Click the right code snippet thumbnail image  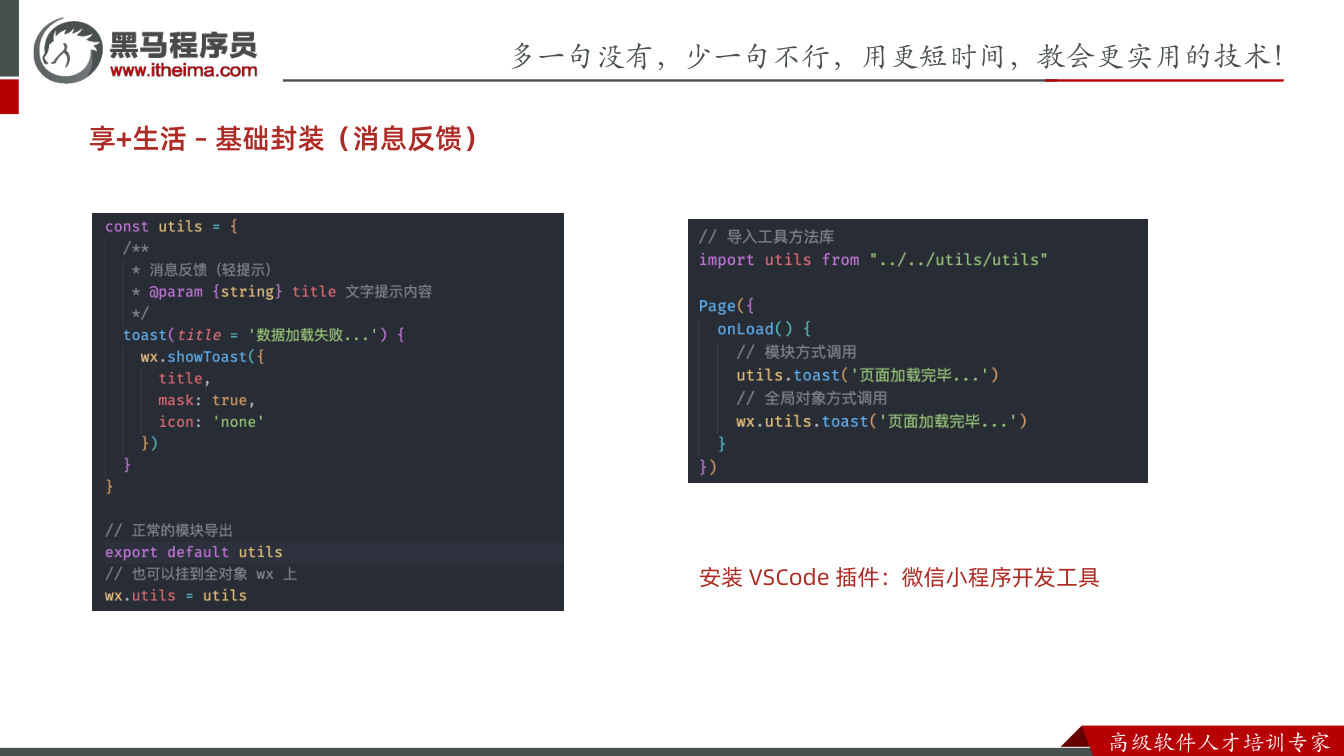tap(918, 351)
